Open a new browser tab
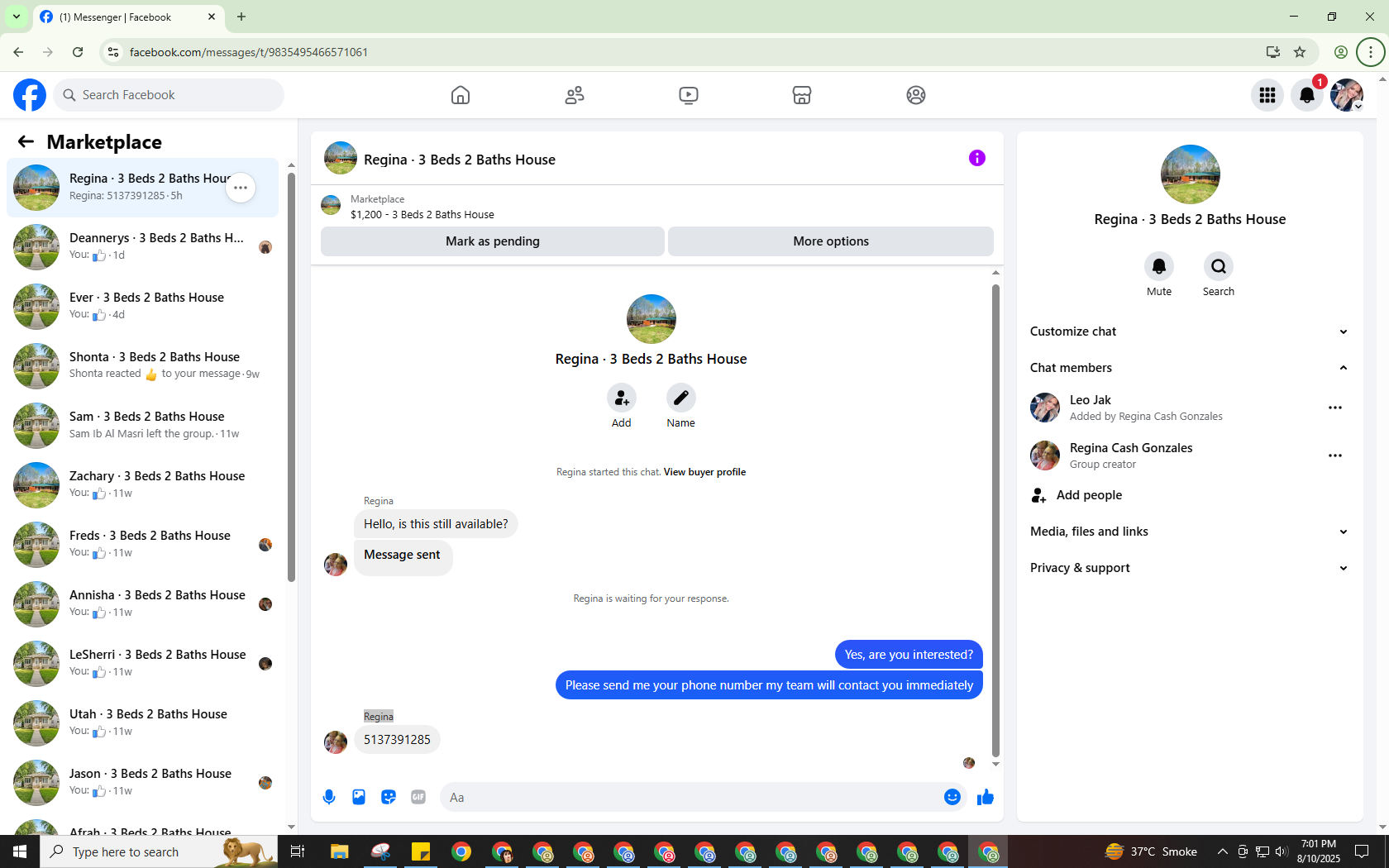Viewport: 1389px width, 868px height. coord(241,17)
